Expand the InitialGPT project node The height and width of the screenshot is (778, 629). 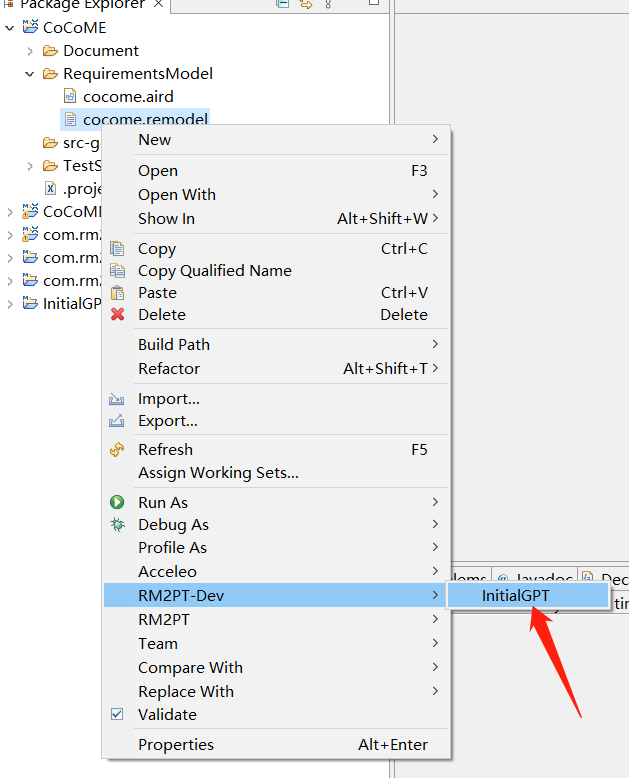[x=10, y=304]
